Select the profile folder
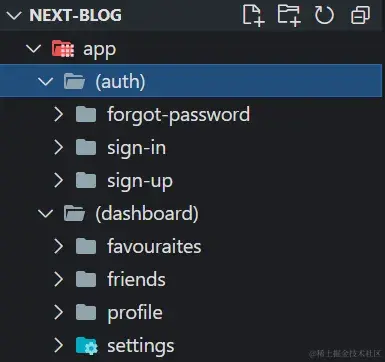 click(192, 312)
